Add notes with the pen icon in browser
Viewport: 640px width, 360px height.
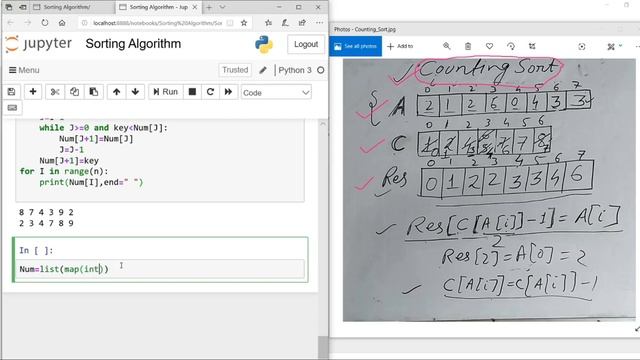(x=285, y=23)
